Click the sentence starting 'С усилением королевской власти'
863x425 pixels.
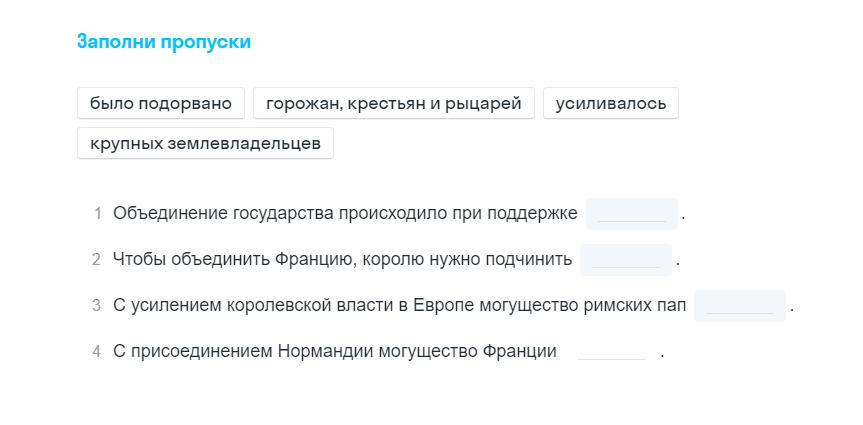click(399, 306)
